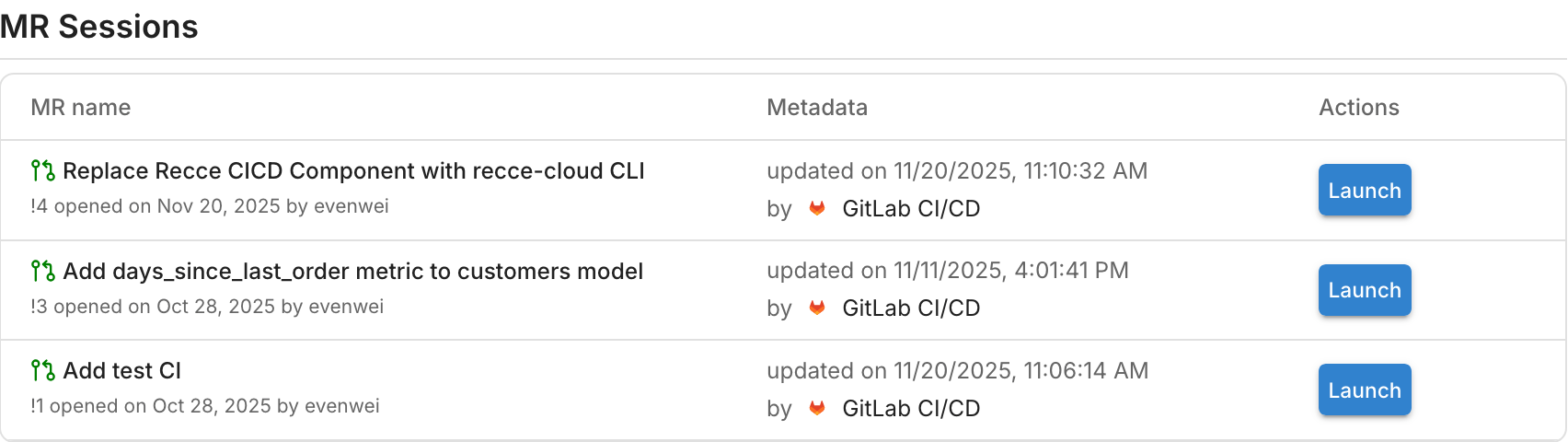Click '!4 opened on Nov 20, 2025' subtitle

(x=210, y=206)
